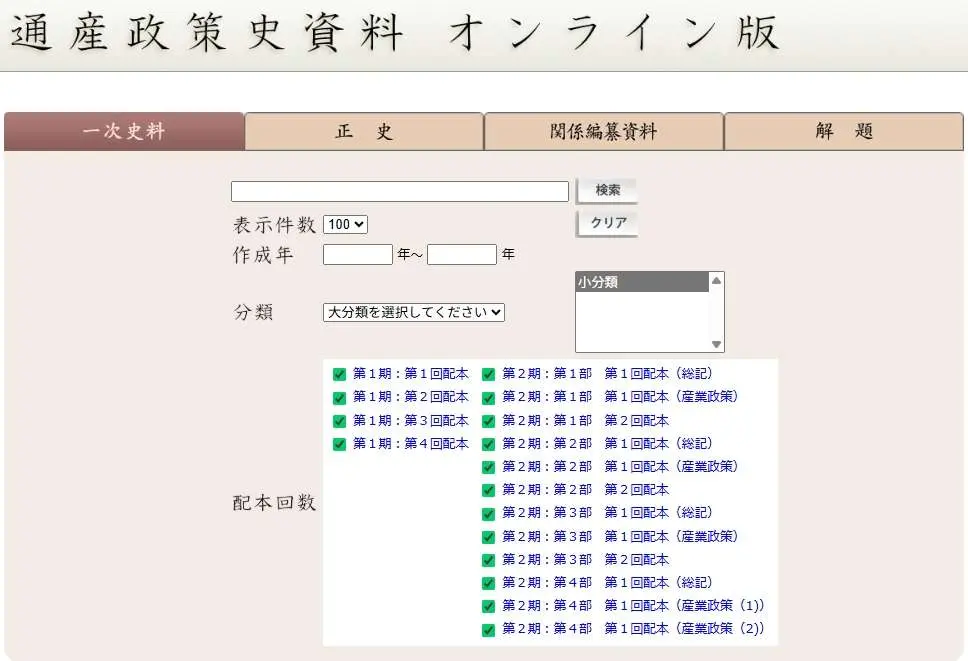This screenshot has width=968, height=661.
Task: Click the up arrow of 小分類 scrollbar
Action: (716, 281)
